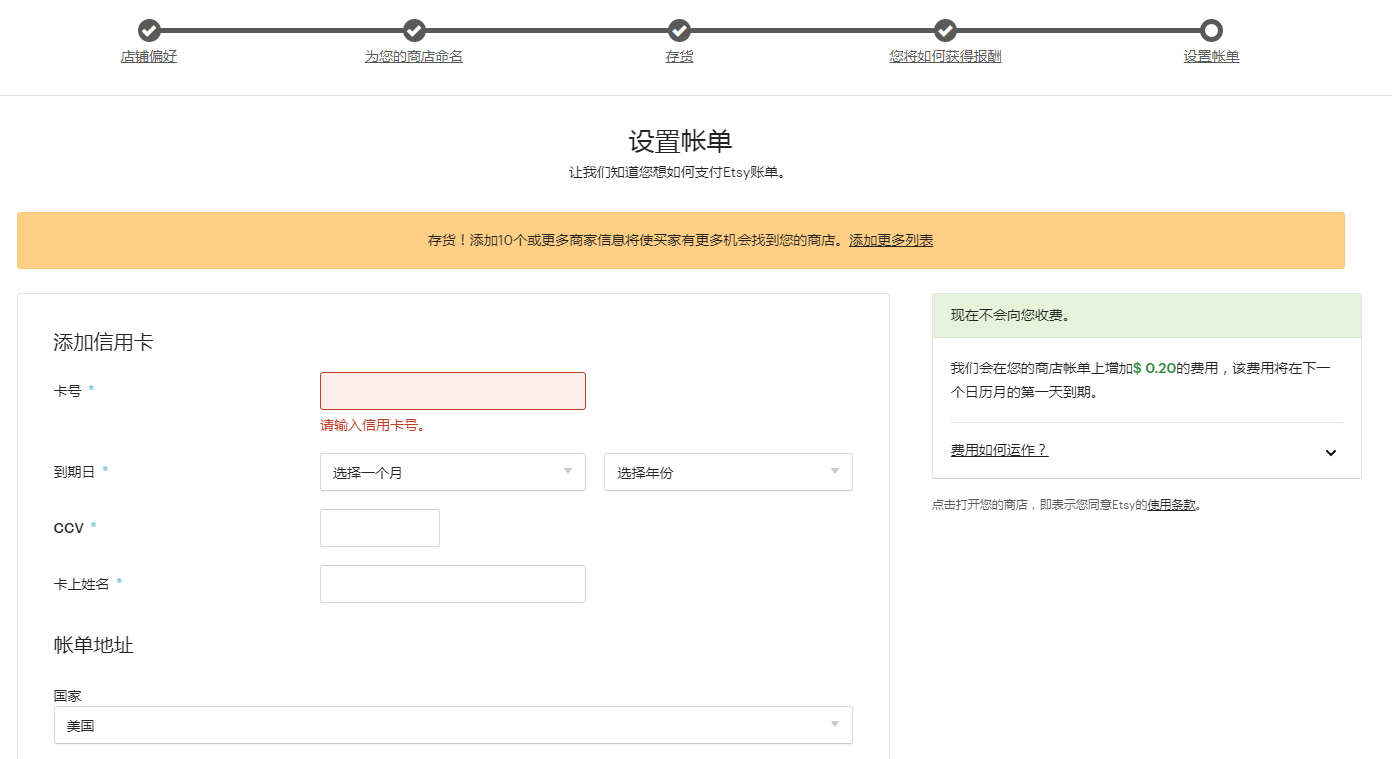Click the CCV input field

[x=379, y=528]
